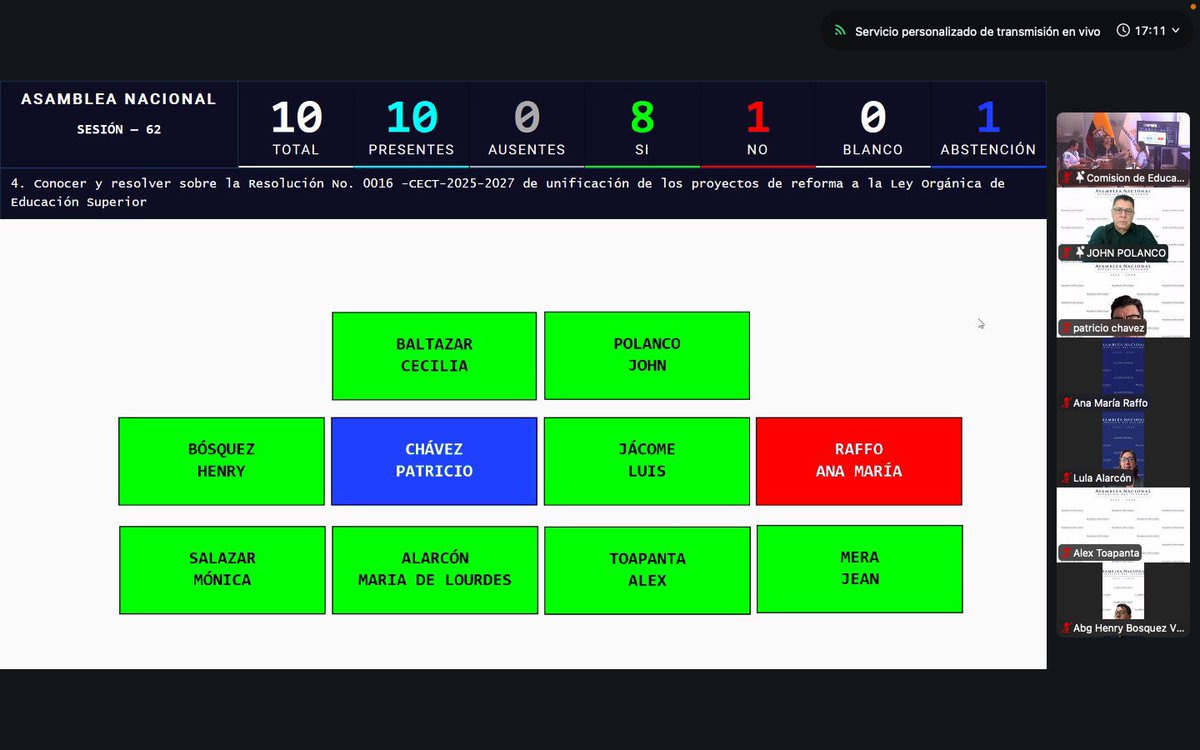This screenshot has height=750, width=1200.
Task: Click the green live stream signal icon
Action: pos(839,31)
